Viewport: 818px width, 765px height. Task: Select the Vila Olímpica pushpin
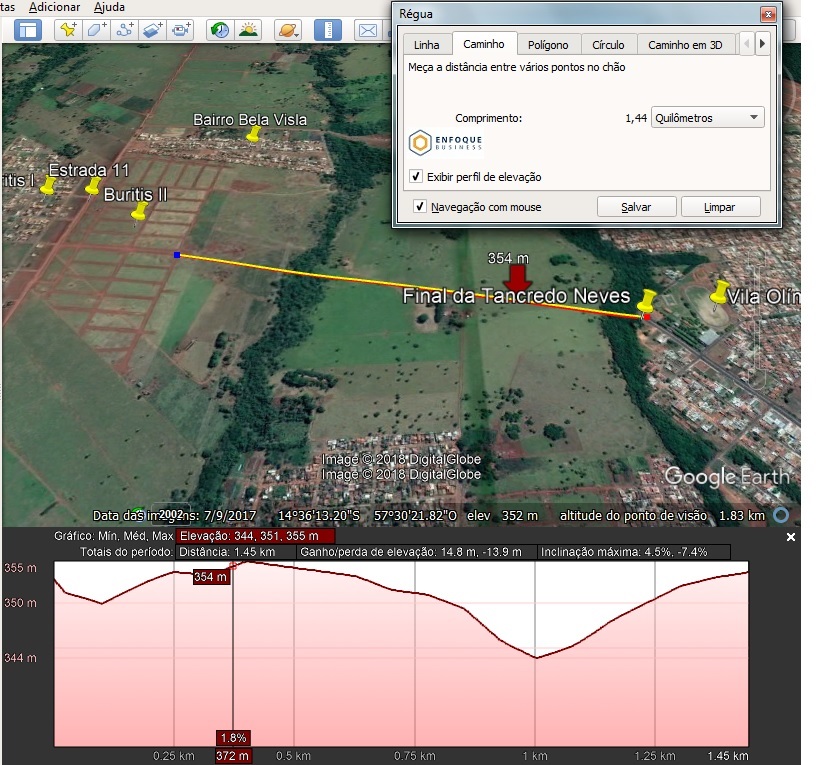719,292
